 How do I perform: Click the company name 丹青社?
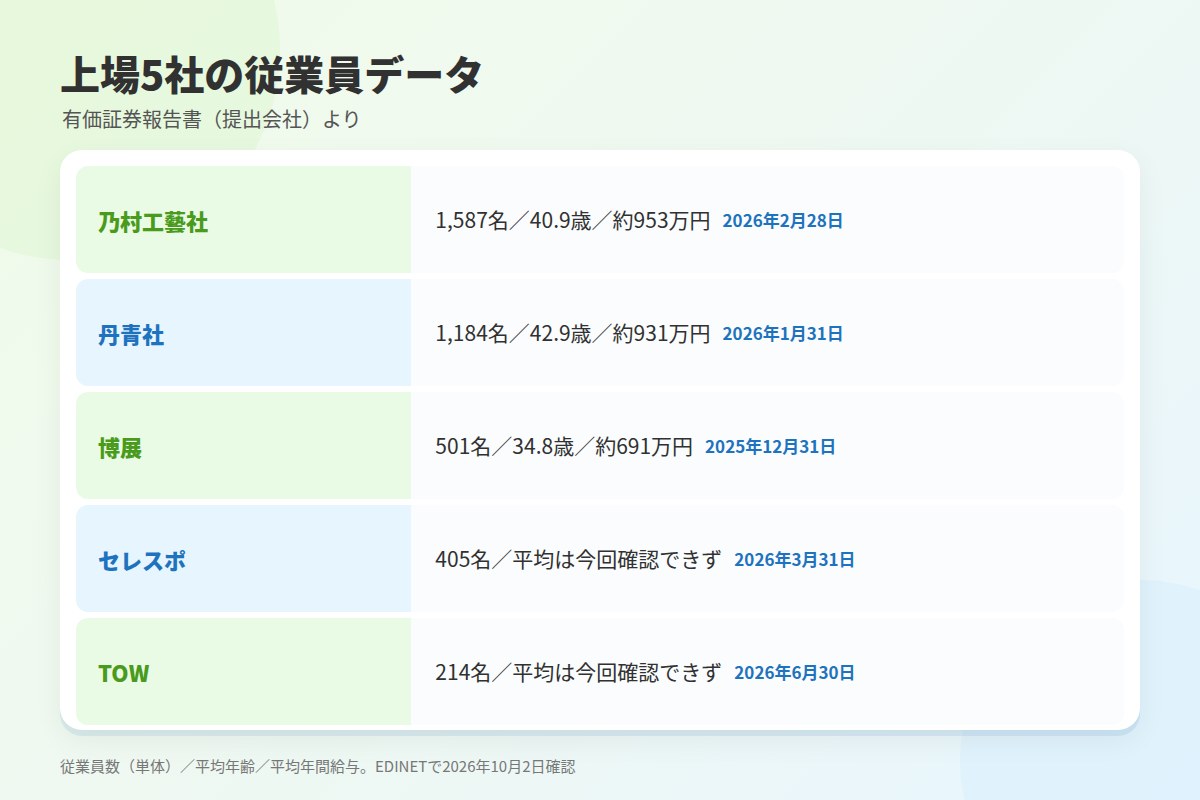(131, 335)
